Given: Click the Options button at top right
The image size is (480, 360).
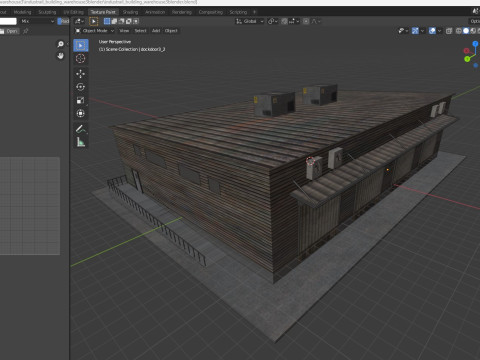Looking at the screenshot, I should tap(475, 21).
